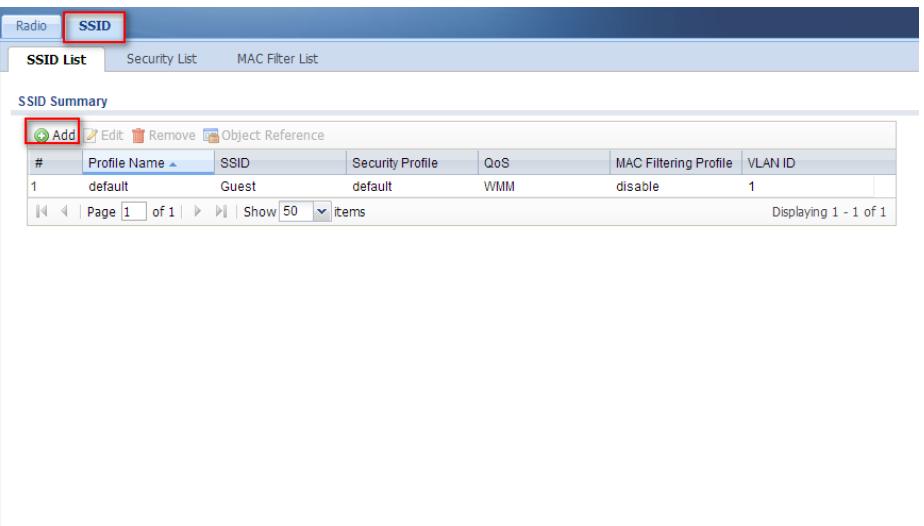Click the Security Profile column header
Image resolution: width=924 pixels, height=526 pixels.
tap(412, 163)
